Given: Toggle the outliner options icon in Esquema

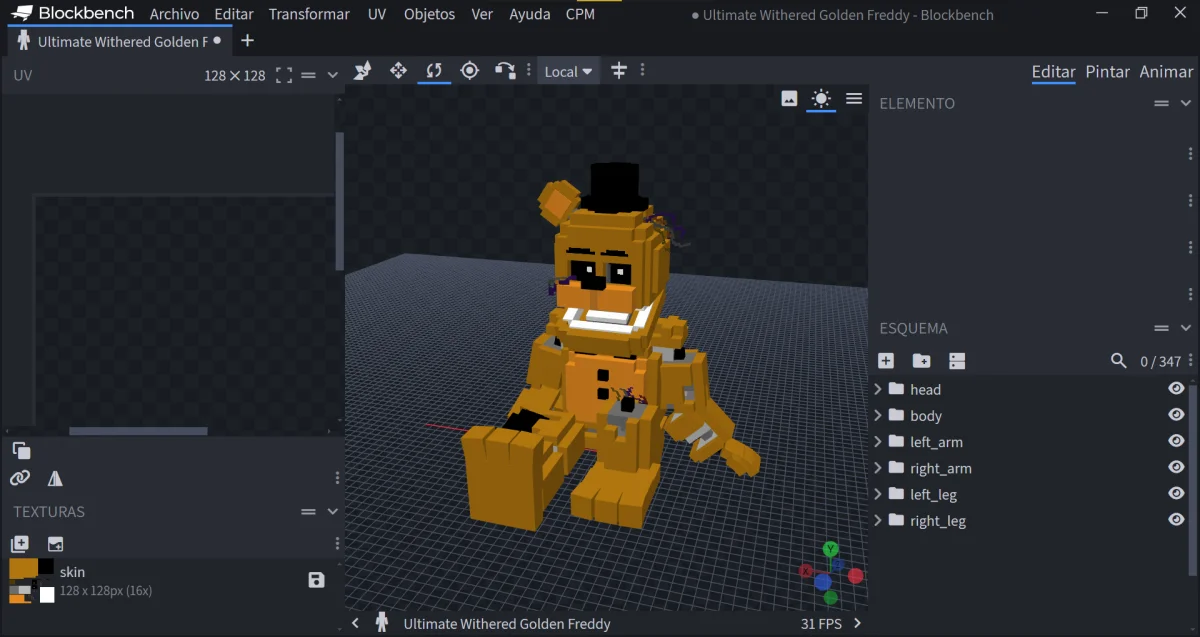Looking at the screenshot, I should [x=957, y=361].
